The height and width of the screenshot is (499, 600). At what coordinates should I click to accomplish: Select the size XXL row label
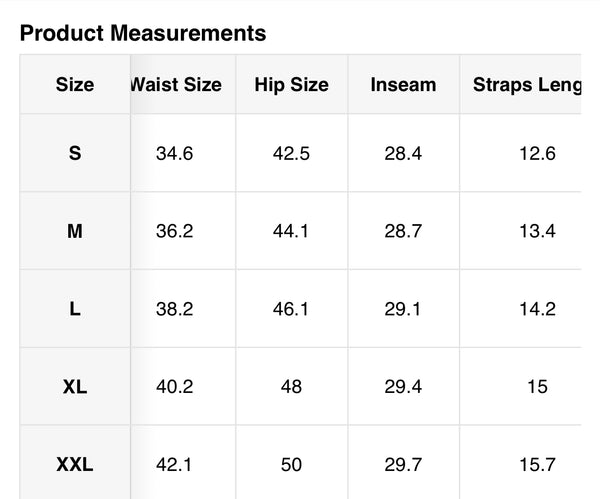pyautogui.click(x=75, y=464)
